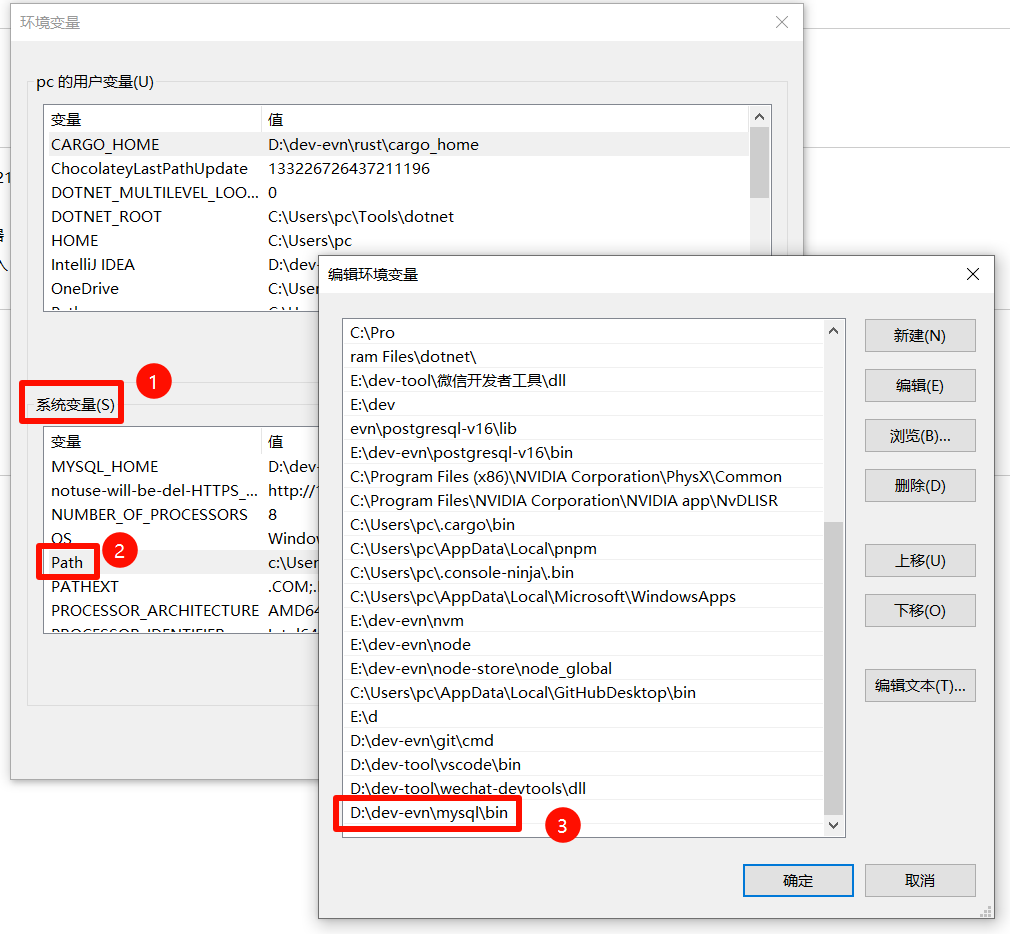Cancel with the 取消 button

(919, 881)
